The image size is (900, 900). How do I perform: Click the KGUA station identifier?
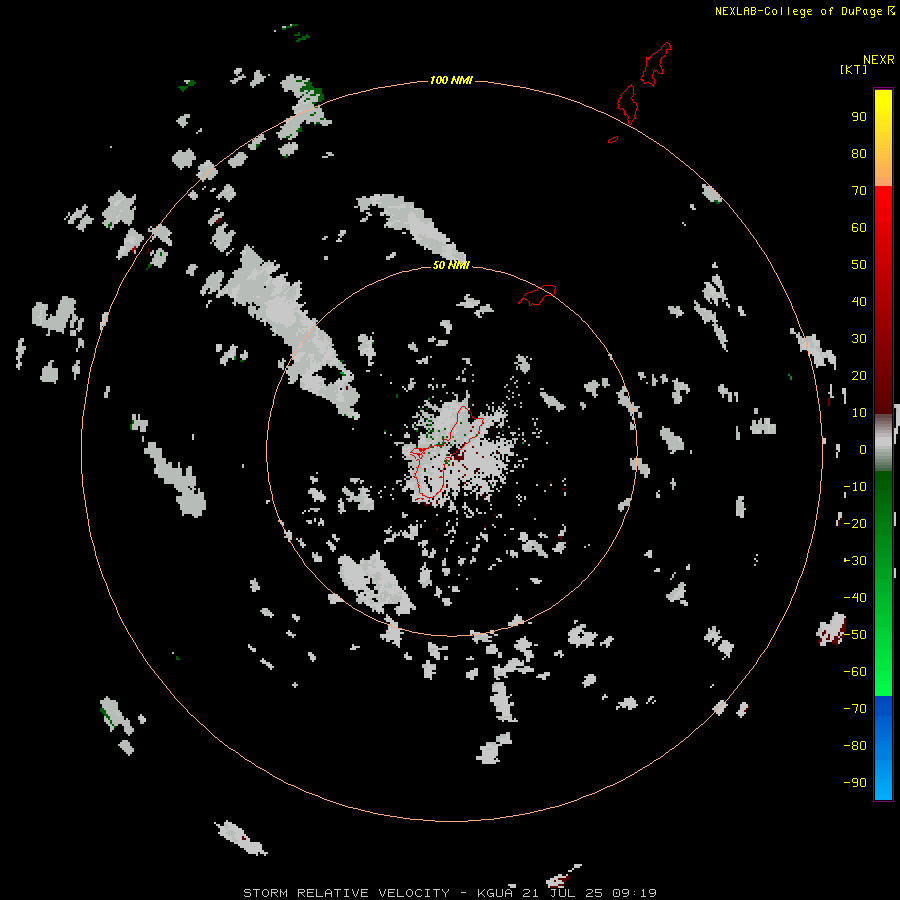pos(495,893)
